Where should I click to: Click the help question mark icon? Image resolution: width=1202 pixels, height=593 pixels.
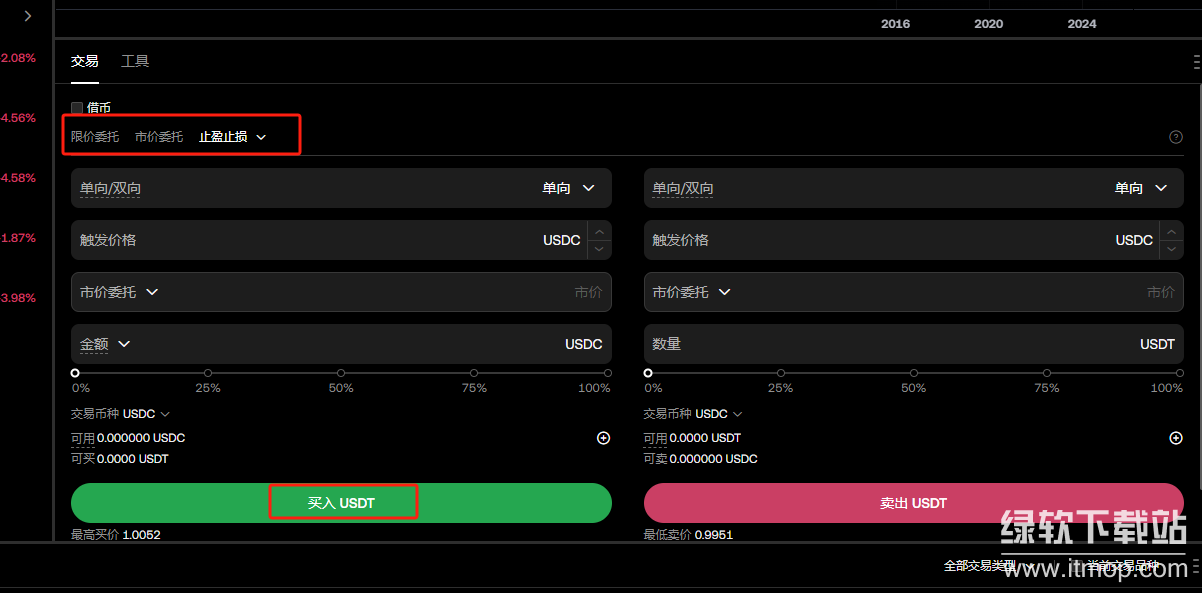tap(1176, 137)
